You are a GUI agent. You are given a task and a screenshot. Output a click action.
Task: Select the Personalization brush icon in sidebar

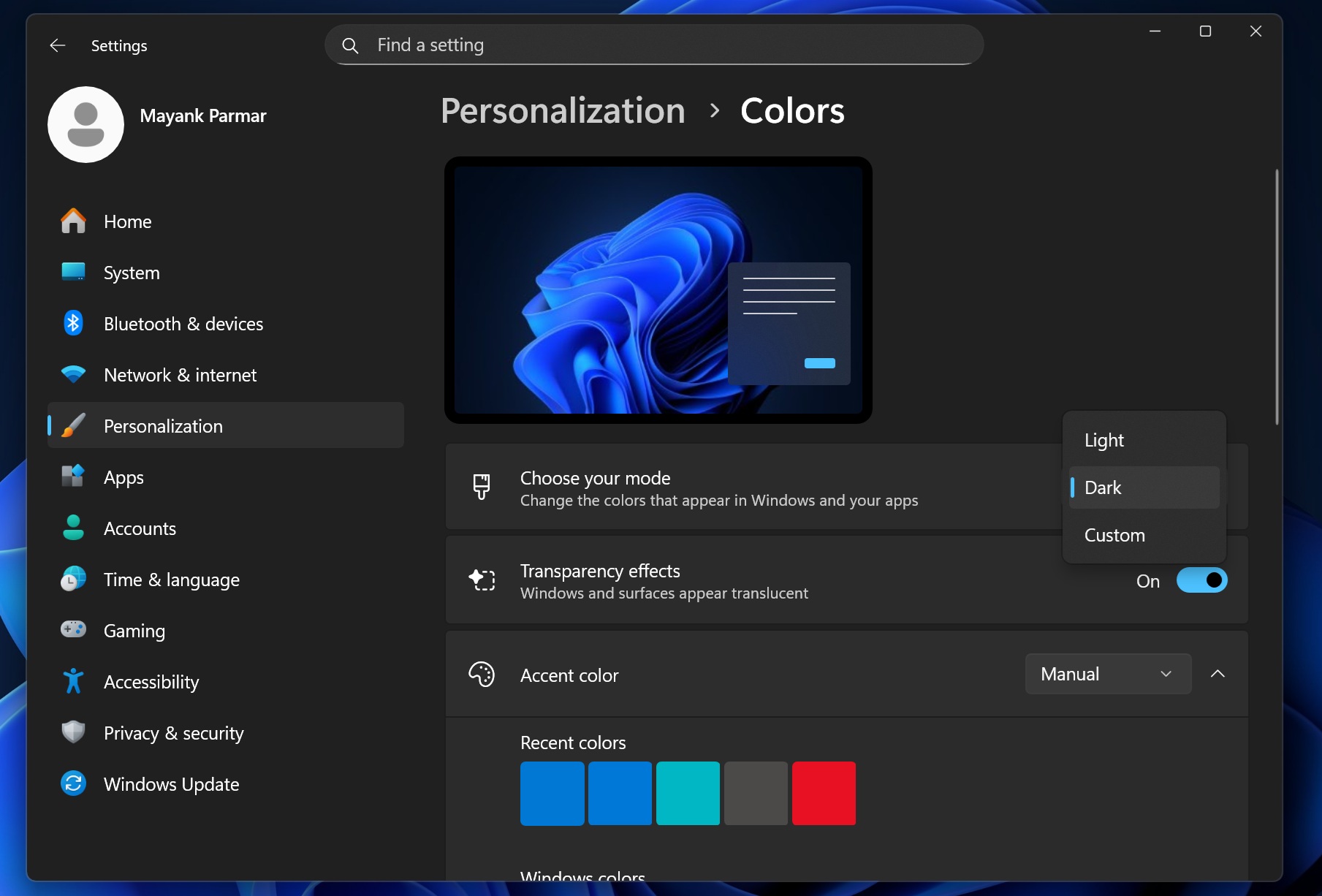[73, 425]
